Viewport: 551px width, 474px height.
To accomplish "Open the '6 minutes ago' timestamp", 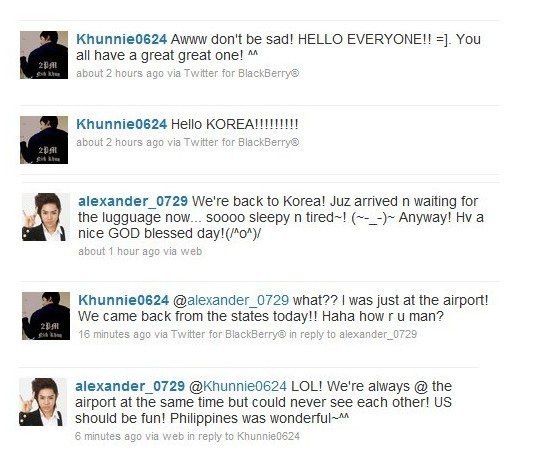I will coord(108,436).
